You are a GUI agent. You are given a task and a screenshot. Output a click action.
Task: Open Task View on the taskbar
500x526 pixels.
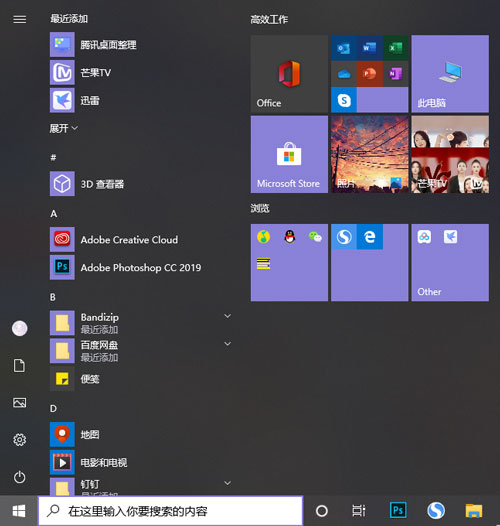coord(359,511)
